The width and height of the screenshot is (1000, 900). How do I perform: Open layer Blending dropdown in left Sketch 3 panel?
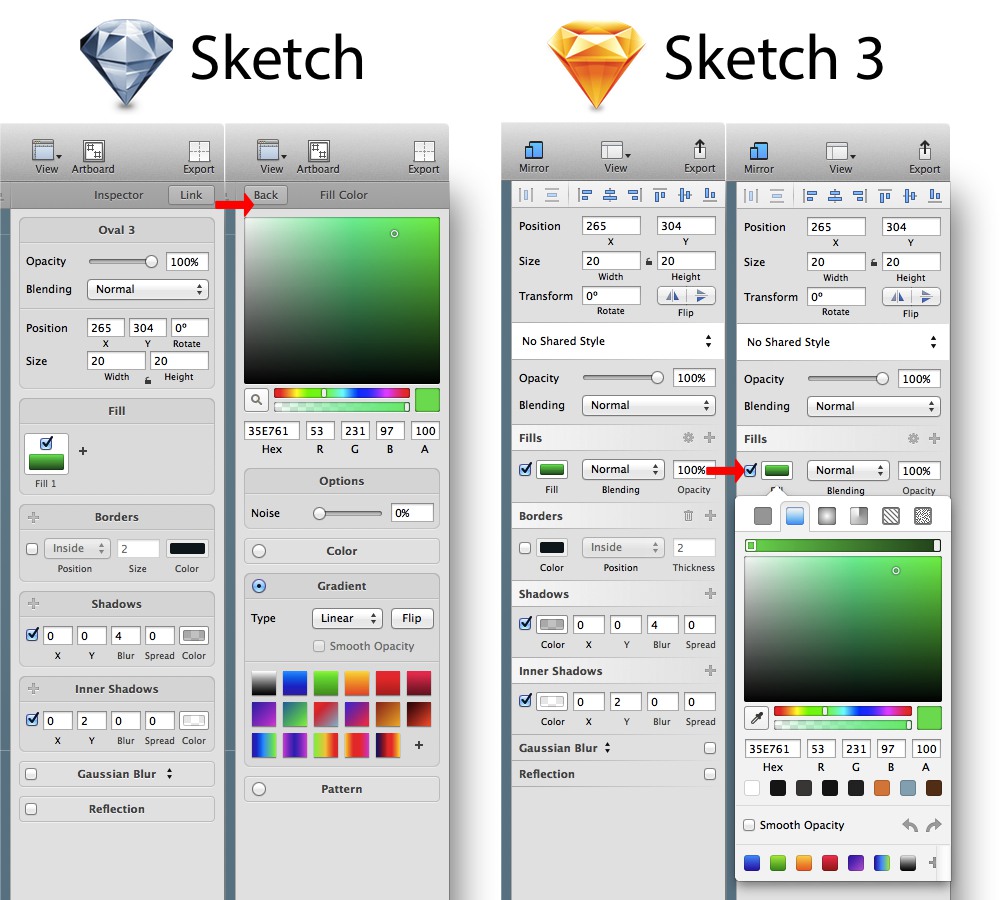click(649, 405)
